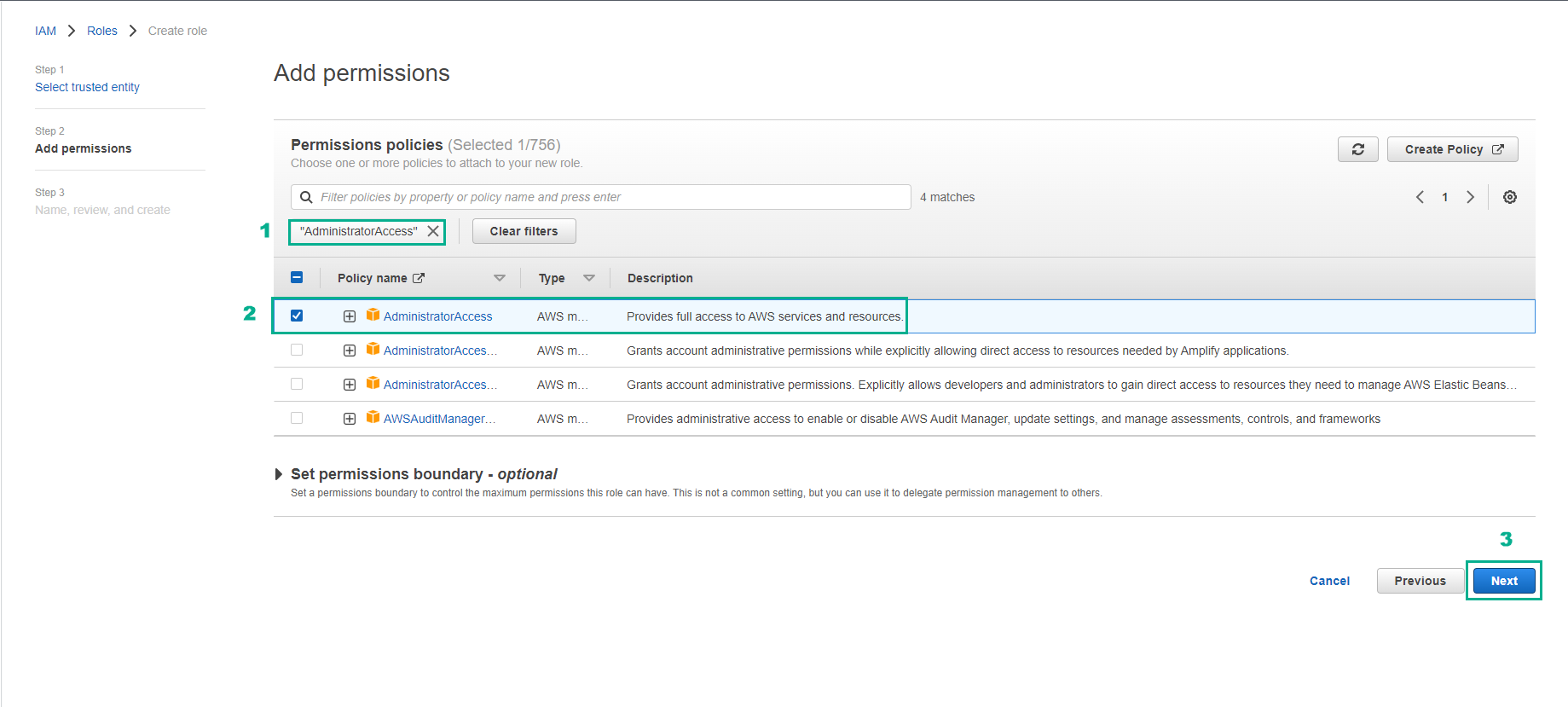Viewport: 1568px width, 707px height.
Task: Click "Provides full access to AWS services" description
Action: tap(765, 316)
